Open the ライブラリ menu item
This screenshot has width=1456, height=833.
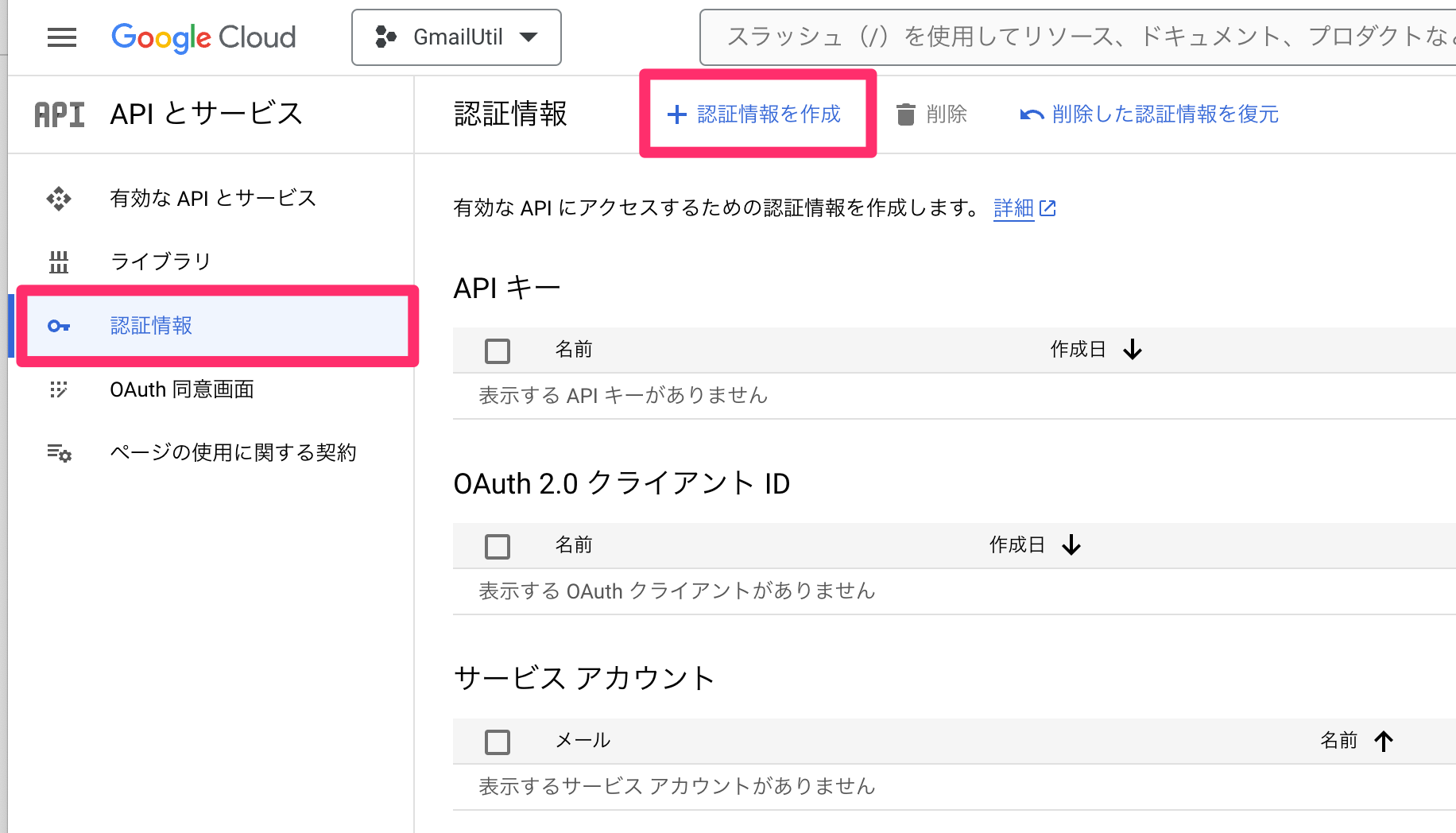[x=161, y=262]
